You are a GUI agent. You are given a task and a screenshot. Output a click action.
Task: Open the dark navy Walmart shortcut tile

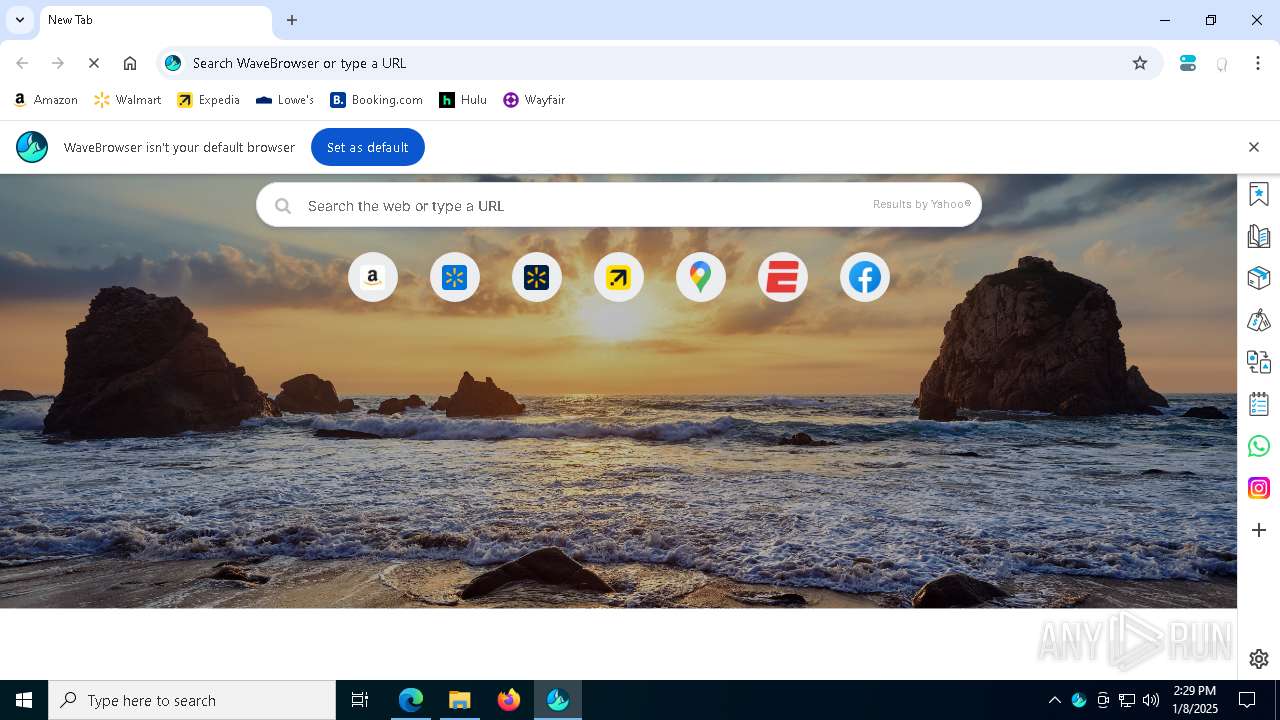click(537, 277)
